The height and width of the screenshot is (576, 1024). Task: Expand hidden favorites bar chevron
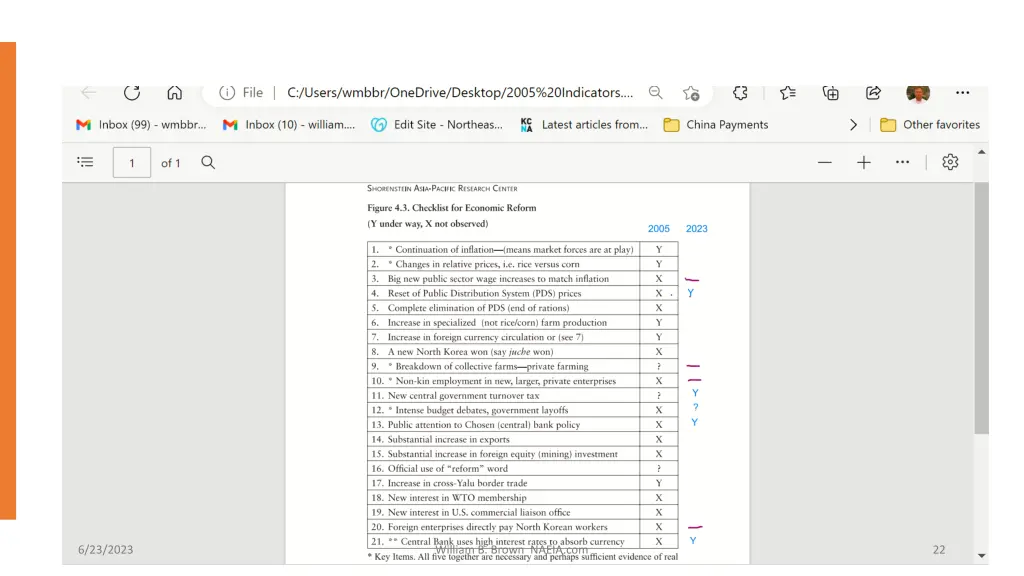(853, 125)
